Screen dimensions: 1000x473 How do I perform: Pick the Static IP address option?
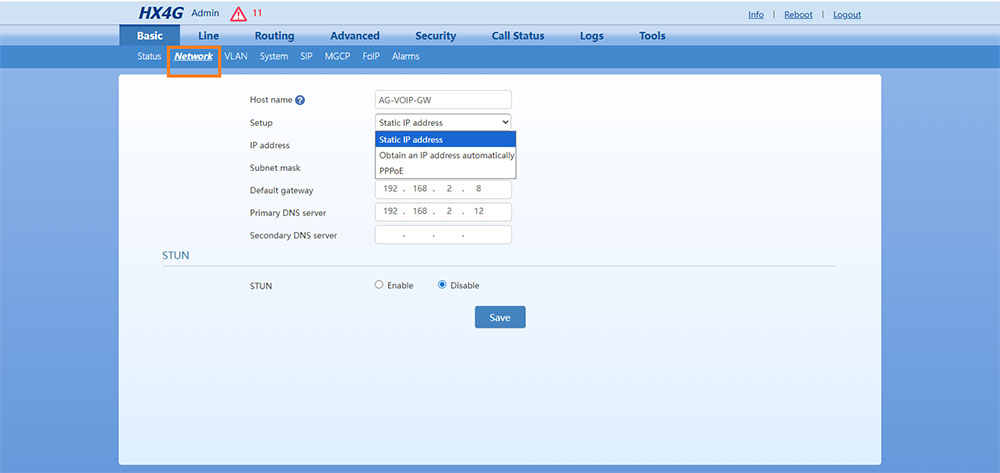coord(446,140)
